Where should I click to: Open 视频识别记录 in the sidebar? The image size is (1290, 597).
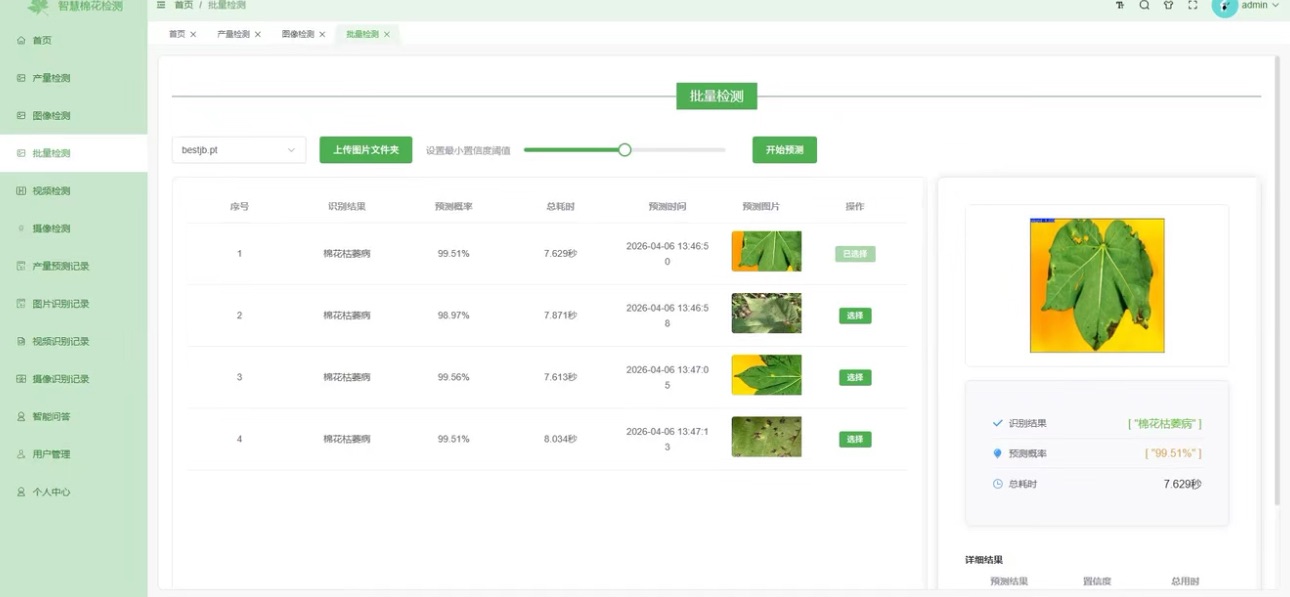coord(74,341)
